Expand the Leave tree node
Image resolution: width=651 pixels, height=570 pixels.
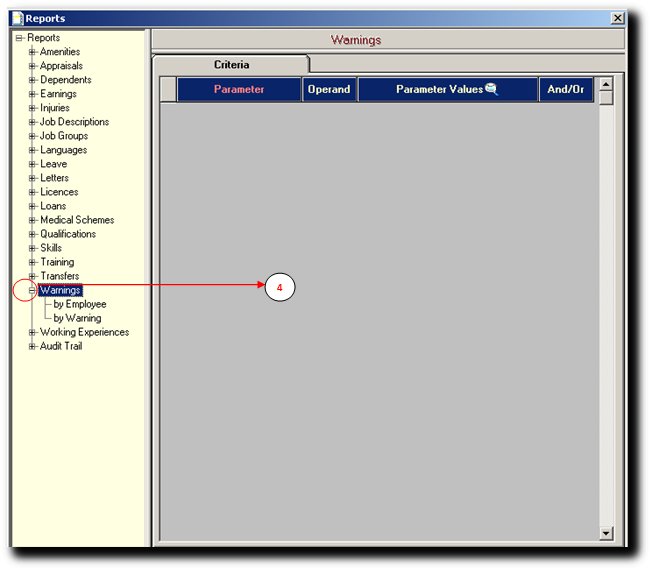(32, 164)
